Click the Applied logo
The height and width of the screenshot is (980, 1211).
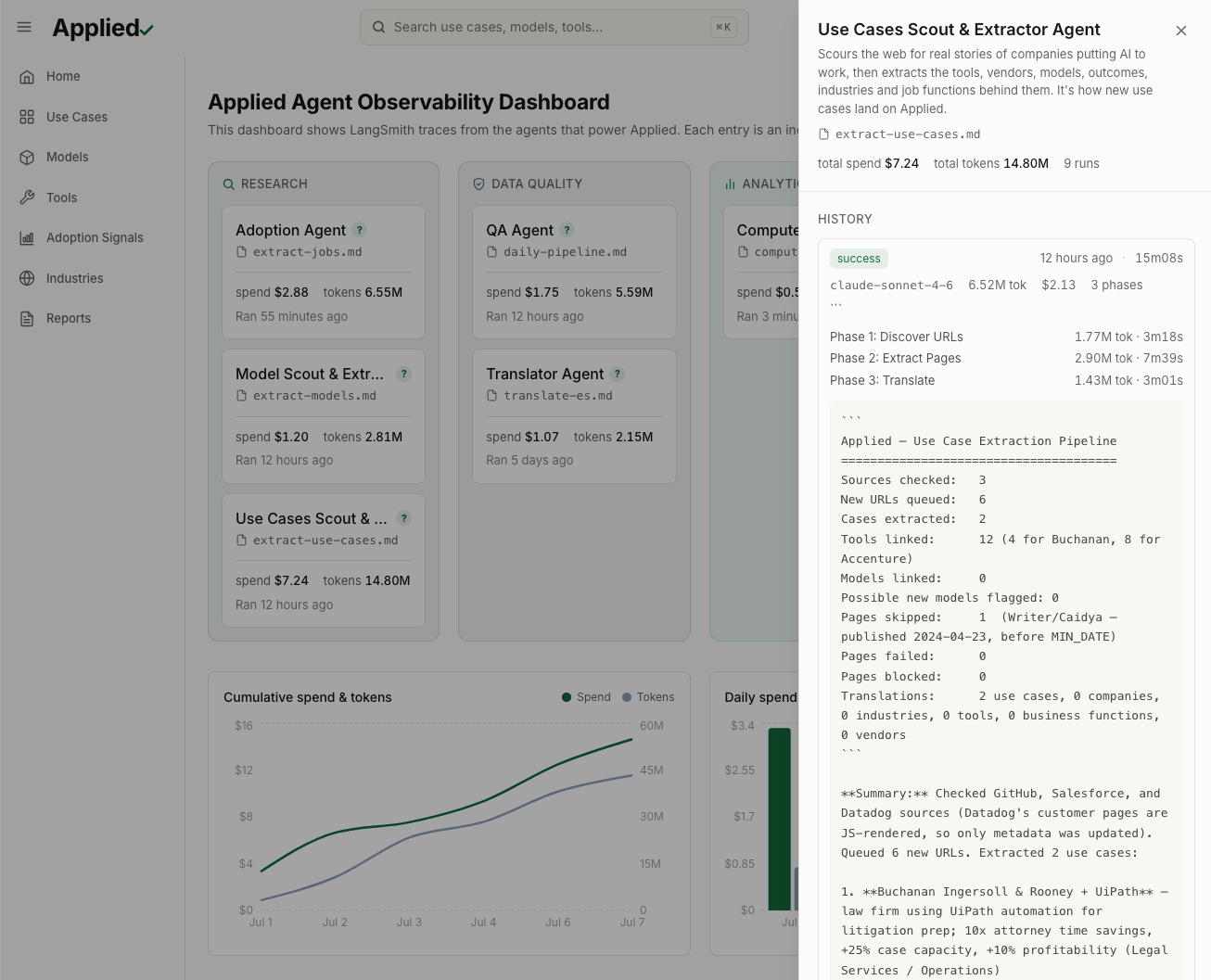[x=103, y=28]
